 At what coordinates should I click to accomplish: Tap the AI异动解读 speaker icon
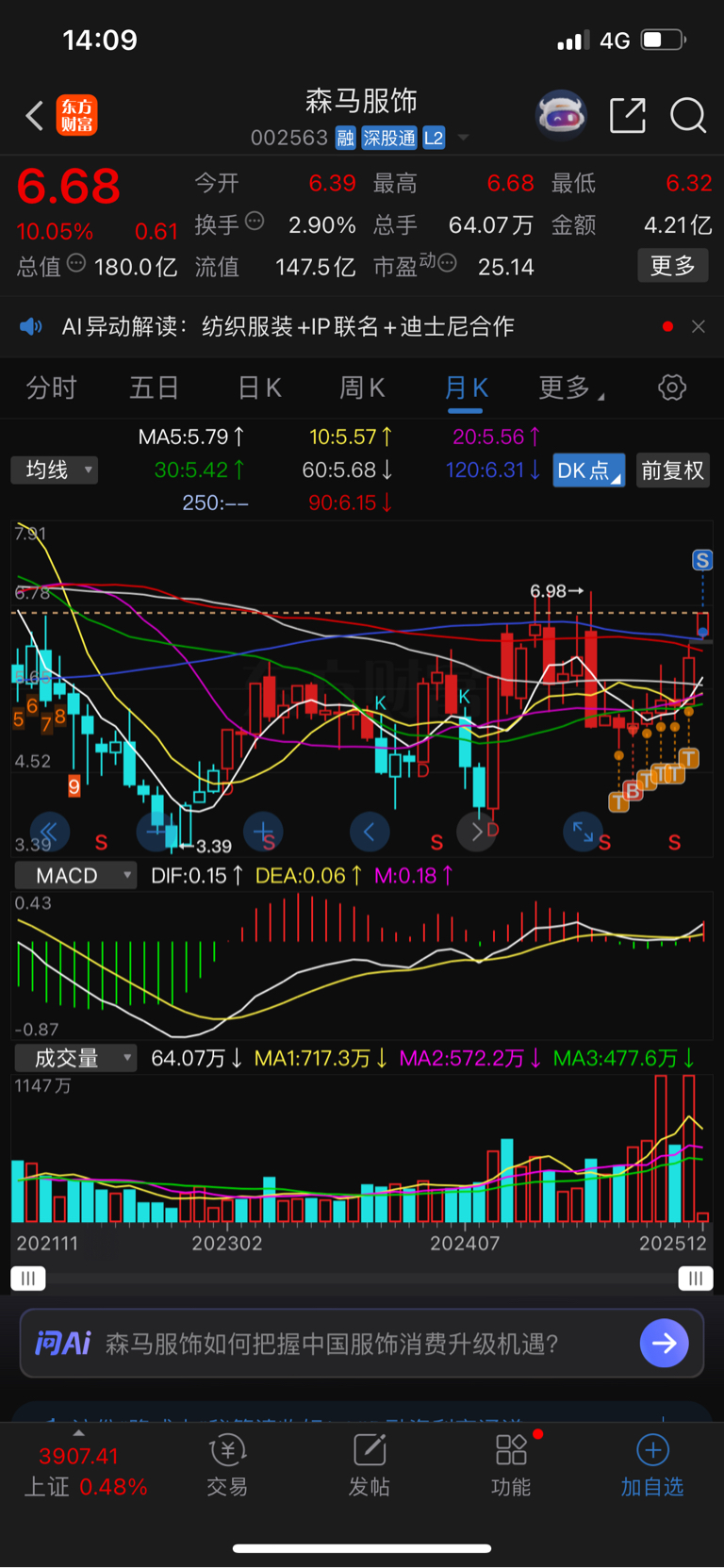click(31, 326)
